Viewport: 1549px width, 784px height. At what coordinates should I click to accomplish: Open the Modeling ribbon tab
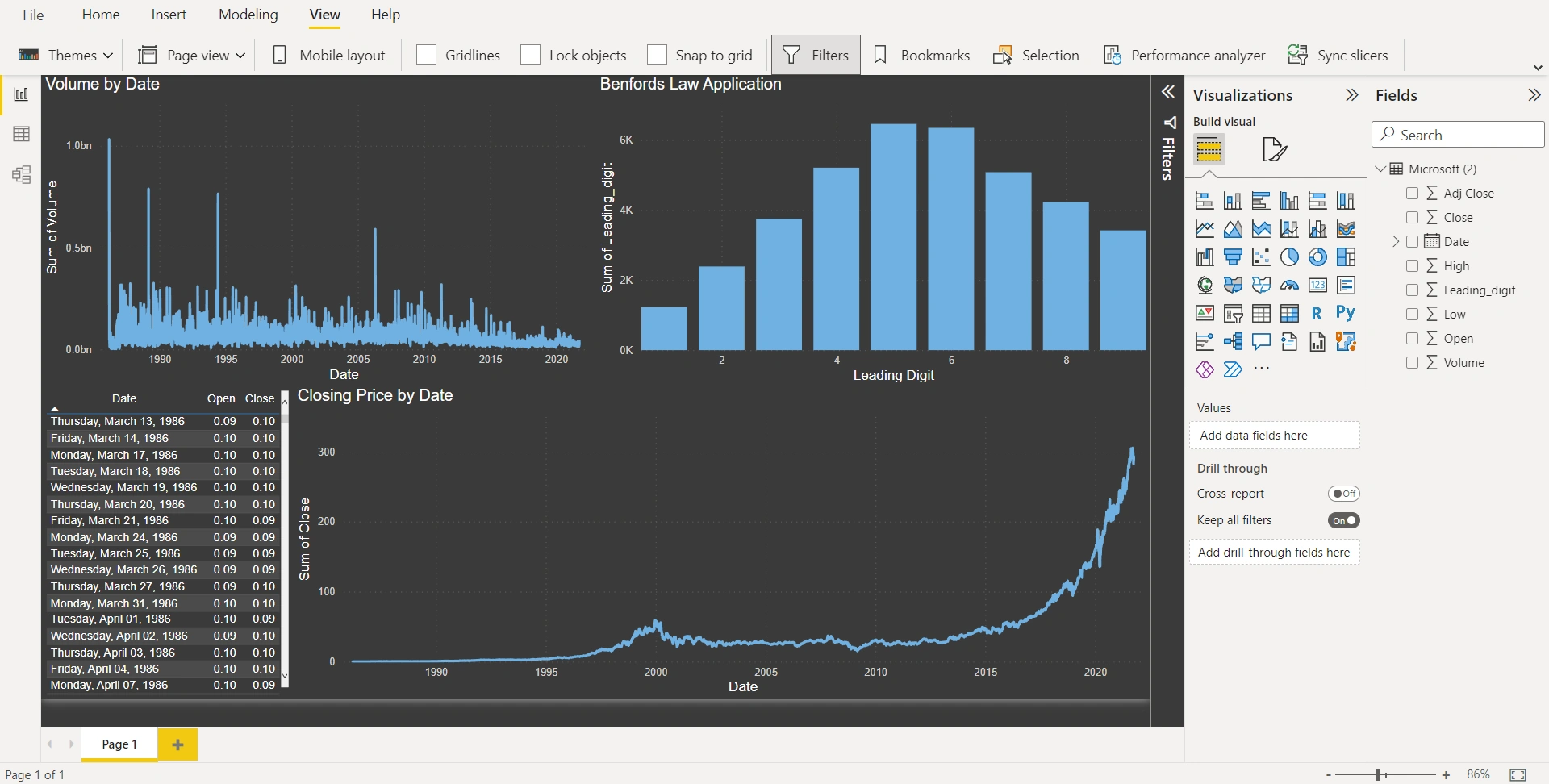pyautogui.click(x=248, y=15)
